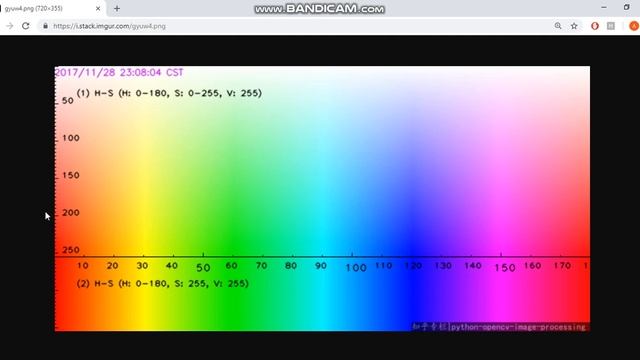Image resolution: width=640 pixels, height=360 pixels.
Task: Click the hue axis value 140
Action: click(x=473, y=266)
